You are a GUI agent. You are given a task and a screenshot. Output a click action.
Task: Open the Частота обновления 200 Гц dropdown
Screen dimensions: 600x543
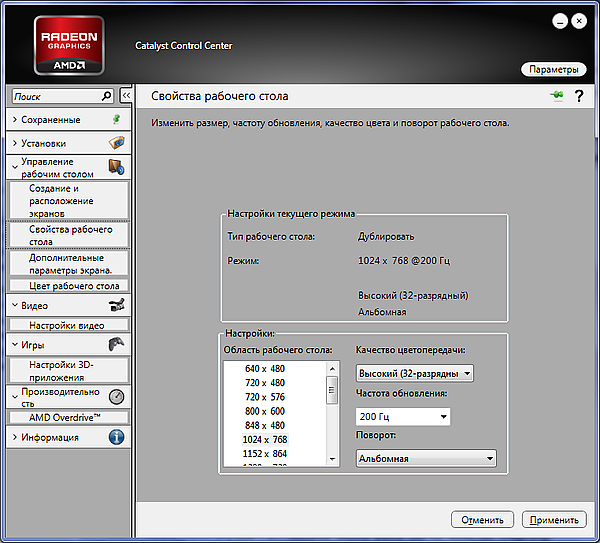coord(403,416)
